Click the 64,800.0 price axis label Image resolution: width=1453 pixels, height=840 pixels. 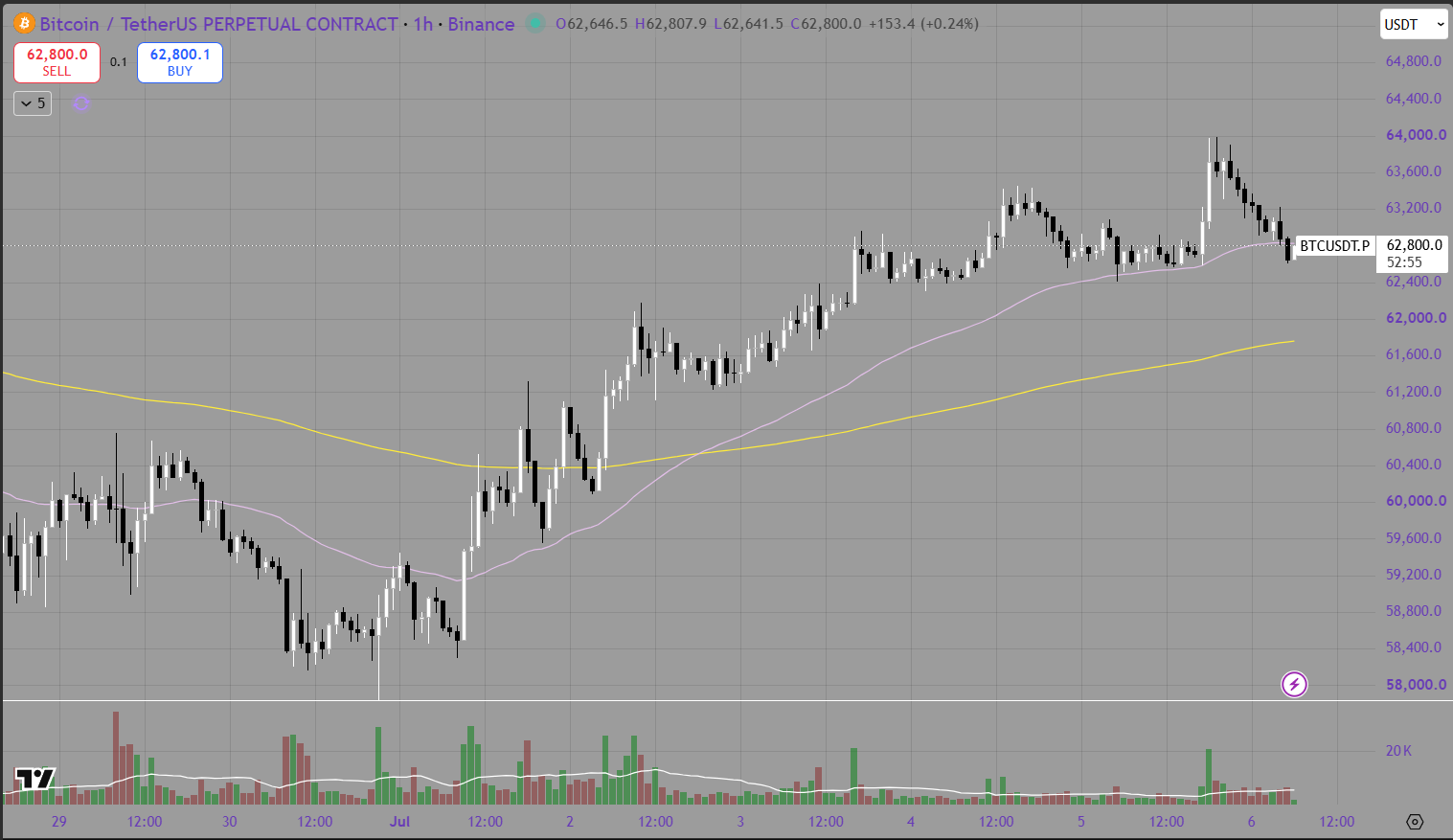(x=1414, y=61)
